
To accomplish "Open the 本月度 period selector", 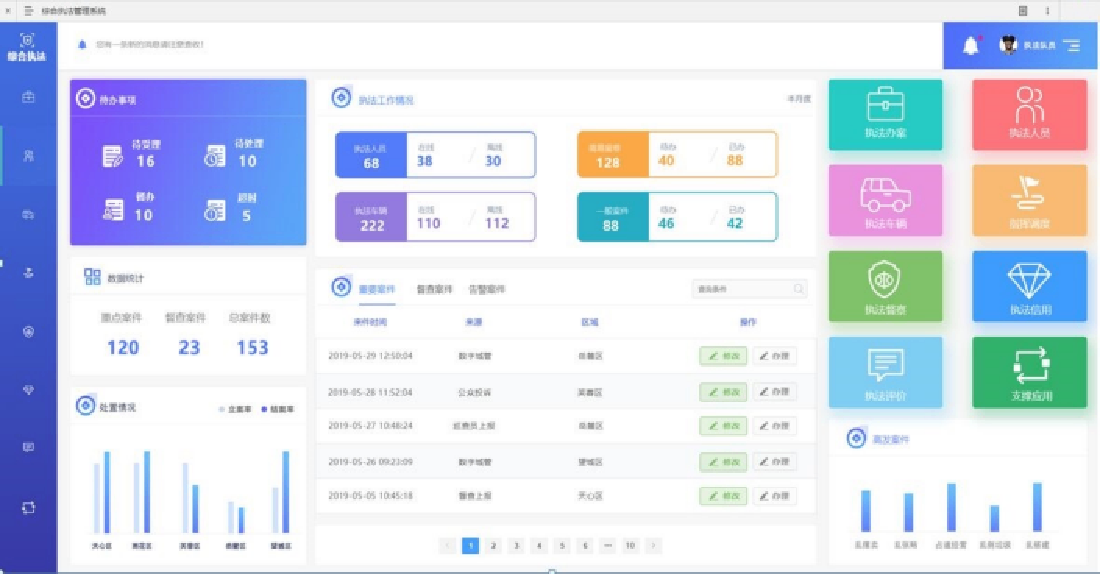I will [798, 99].
